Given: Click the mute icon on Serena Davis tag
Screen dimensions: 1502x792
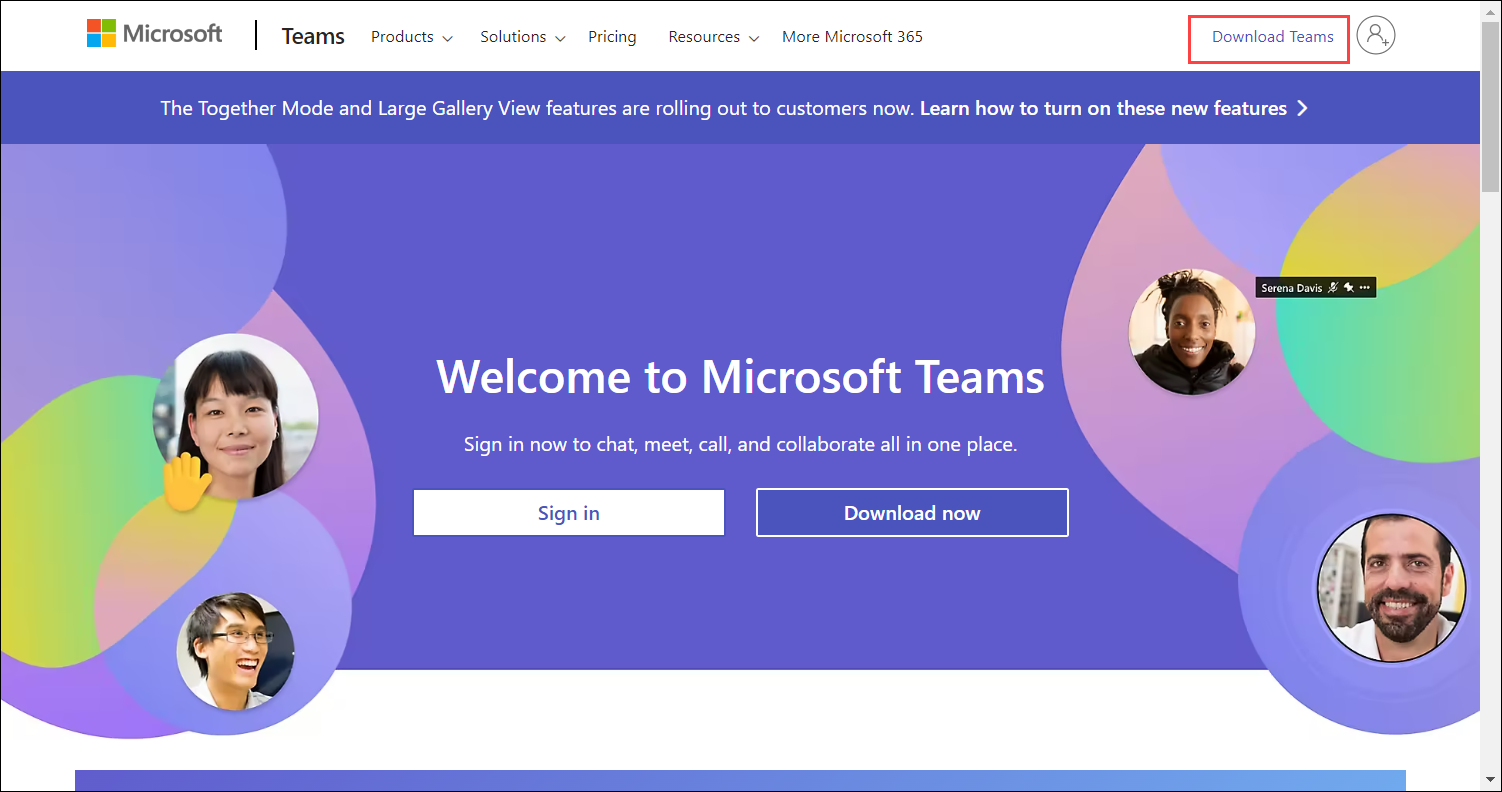Looking at the screenshot, I should 1333,288.
